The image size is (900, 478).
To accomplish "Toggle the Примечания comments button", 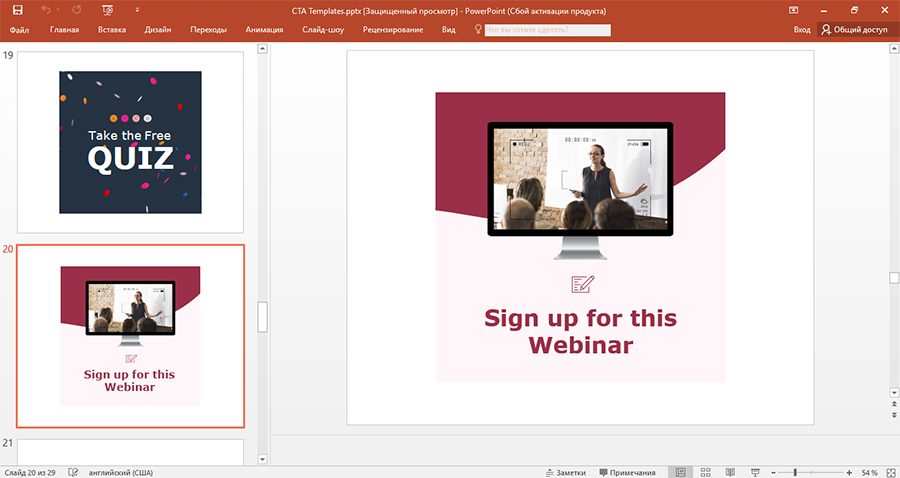I will coord(627,473).
